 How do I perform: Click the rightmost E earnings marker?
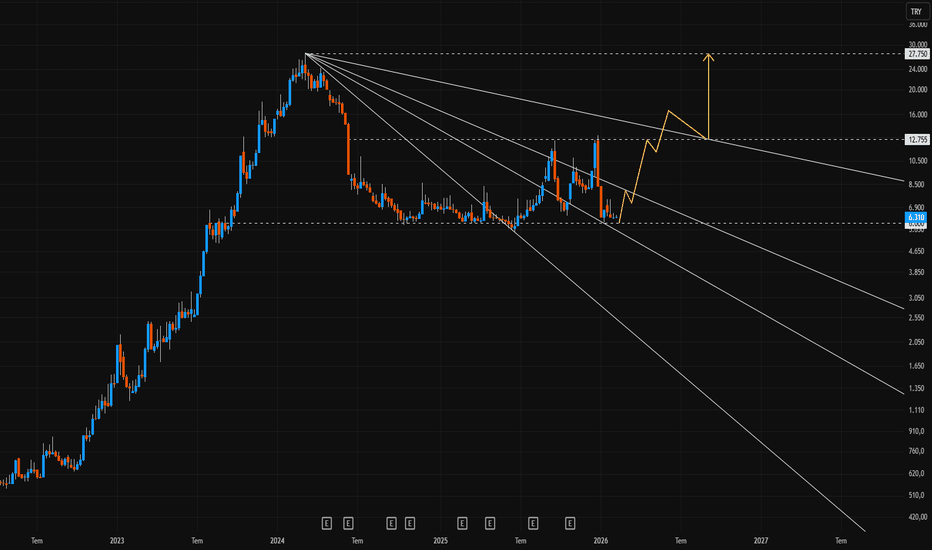(x=570, y=523)
